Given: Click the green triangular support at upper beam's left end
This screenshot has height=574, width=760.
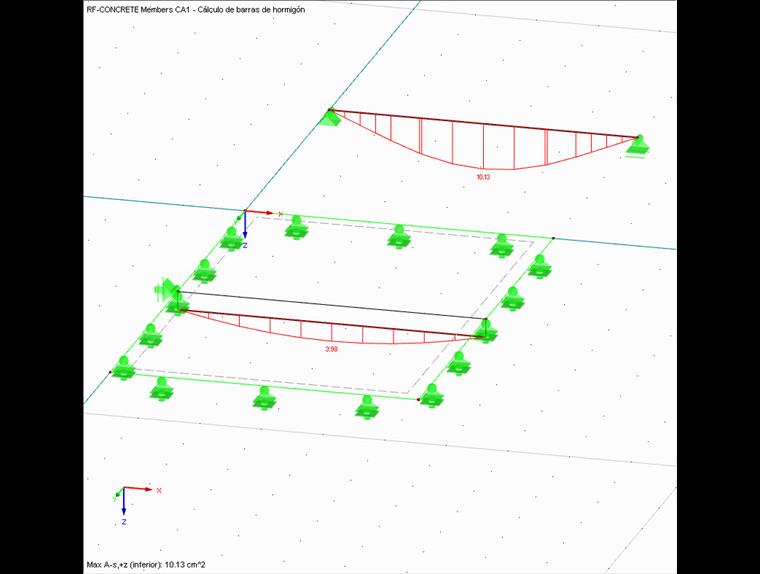Looking at the screenshot, I should coord(330,119).
